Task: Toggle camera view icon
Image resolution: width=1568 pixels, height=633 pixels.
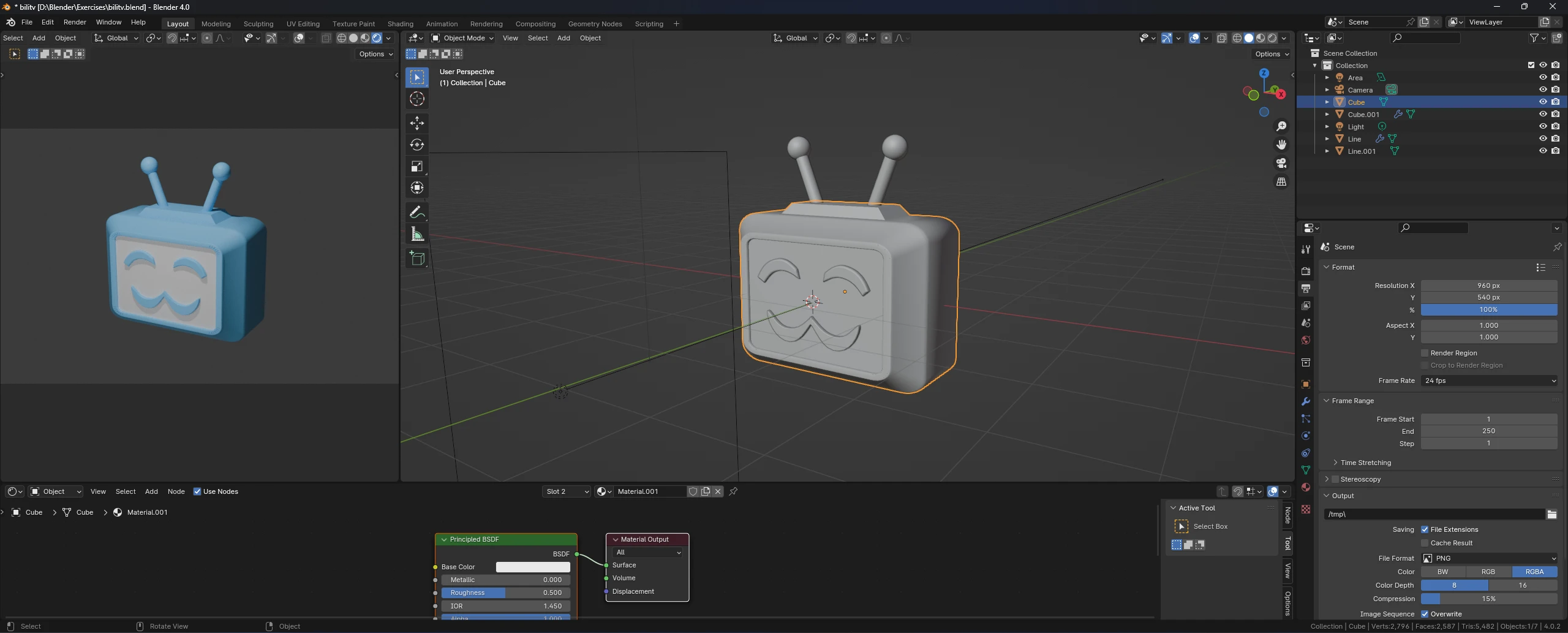Action: [x=1281, y=163]
